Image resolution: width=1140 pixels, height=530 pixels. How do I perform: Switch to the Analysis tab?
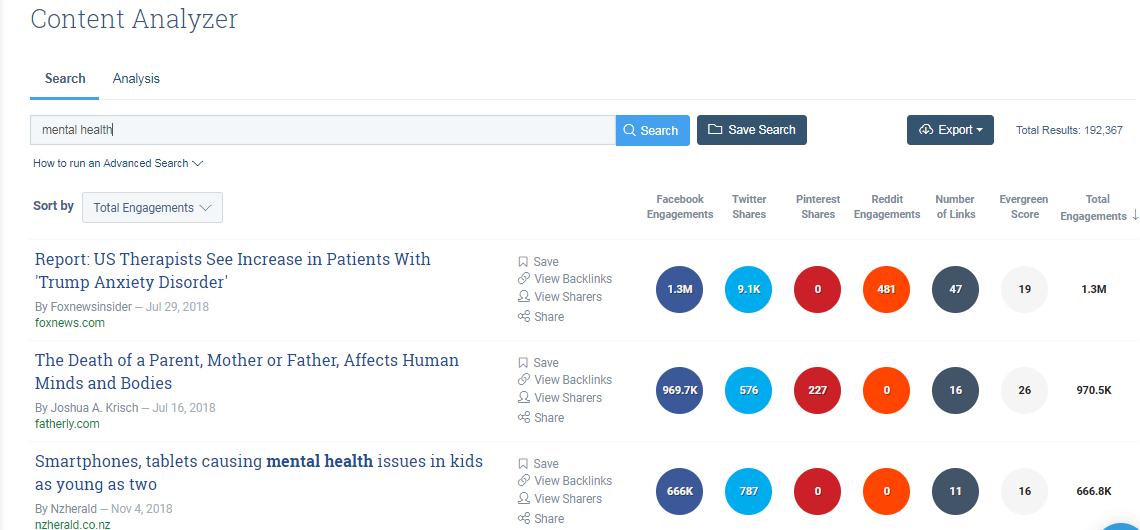tap(136, 79)
